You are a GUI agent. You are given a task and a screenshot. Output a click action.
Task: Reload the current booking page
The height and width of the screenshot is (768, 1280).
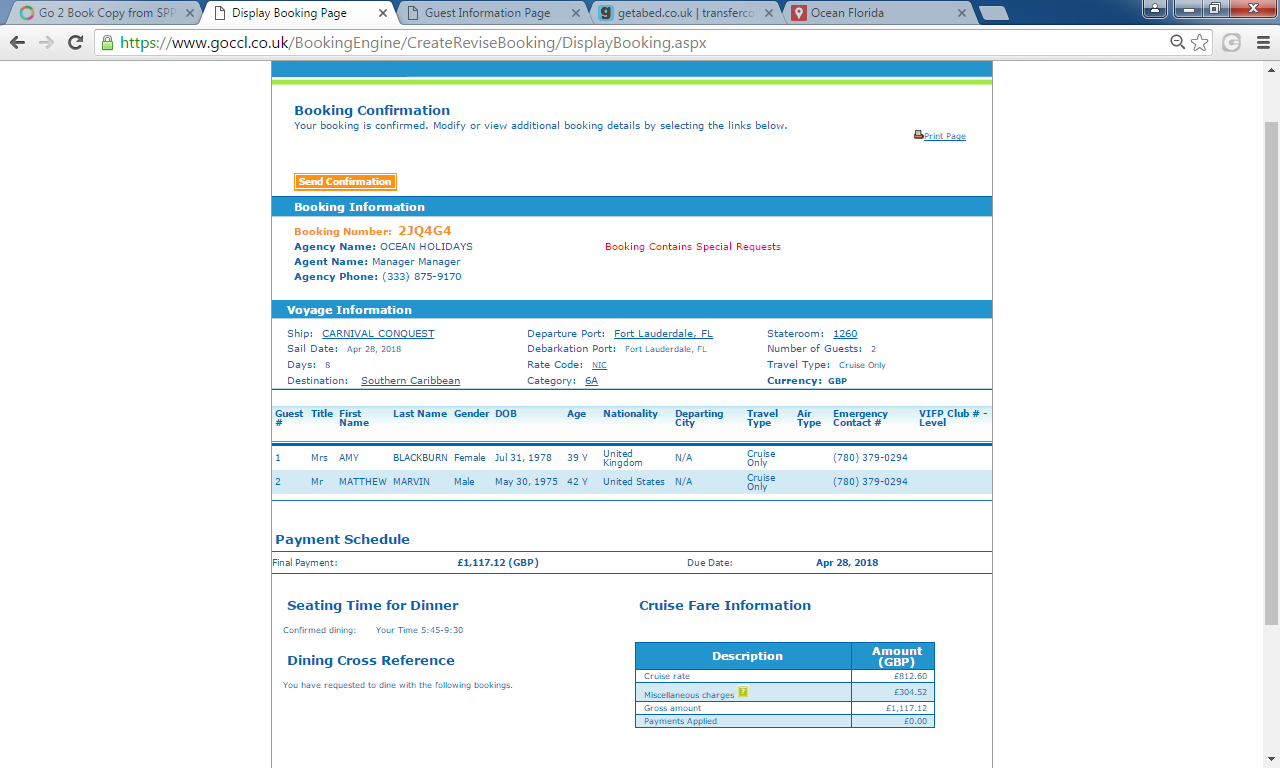(x=75, y=43)
